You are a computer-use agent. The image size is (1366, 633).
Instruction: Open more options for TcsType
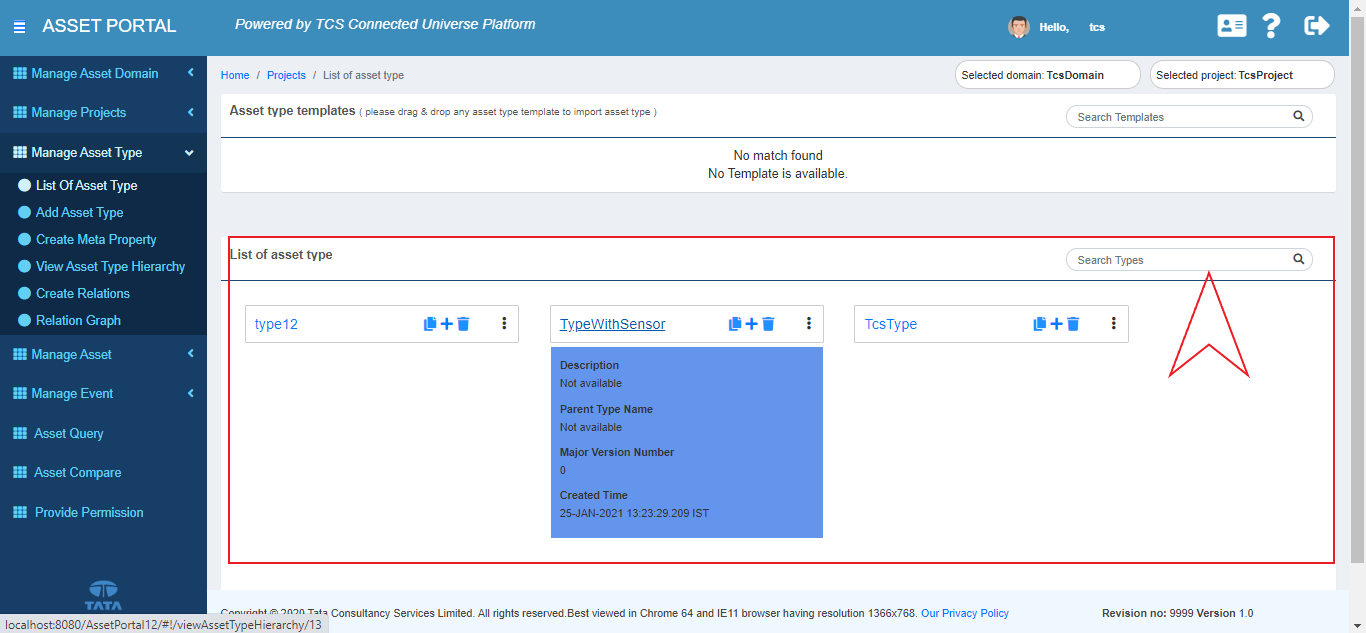1114,323
